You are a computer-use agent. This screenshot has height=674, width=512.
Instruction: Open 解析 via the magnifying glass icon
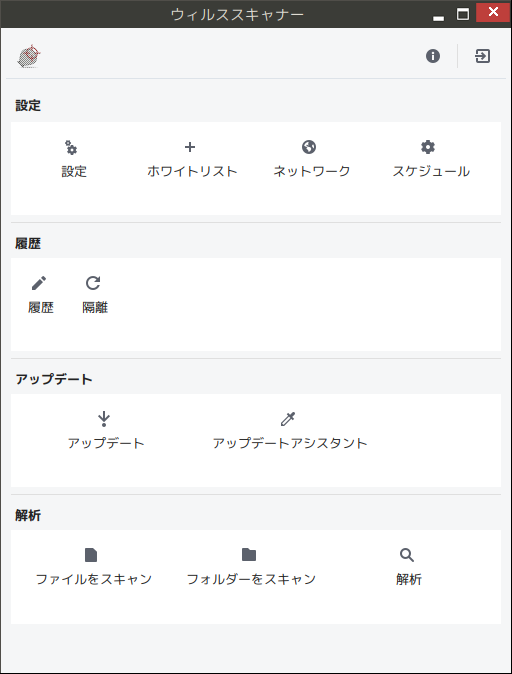click(x=407, y=555)
